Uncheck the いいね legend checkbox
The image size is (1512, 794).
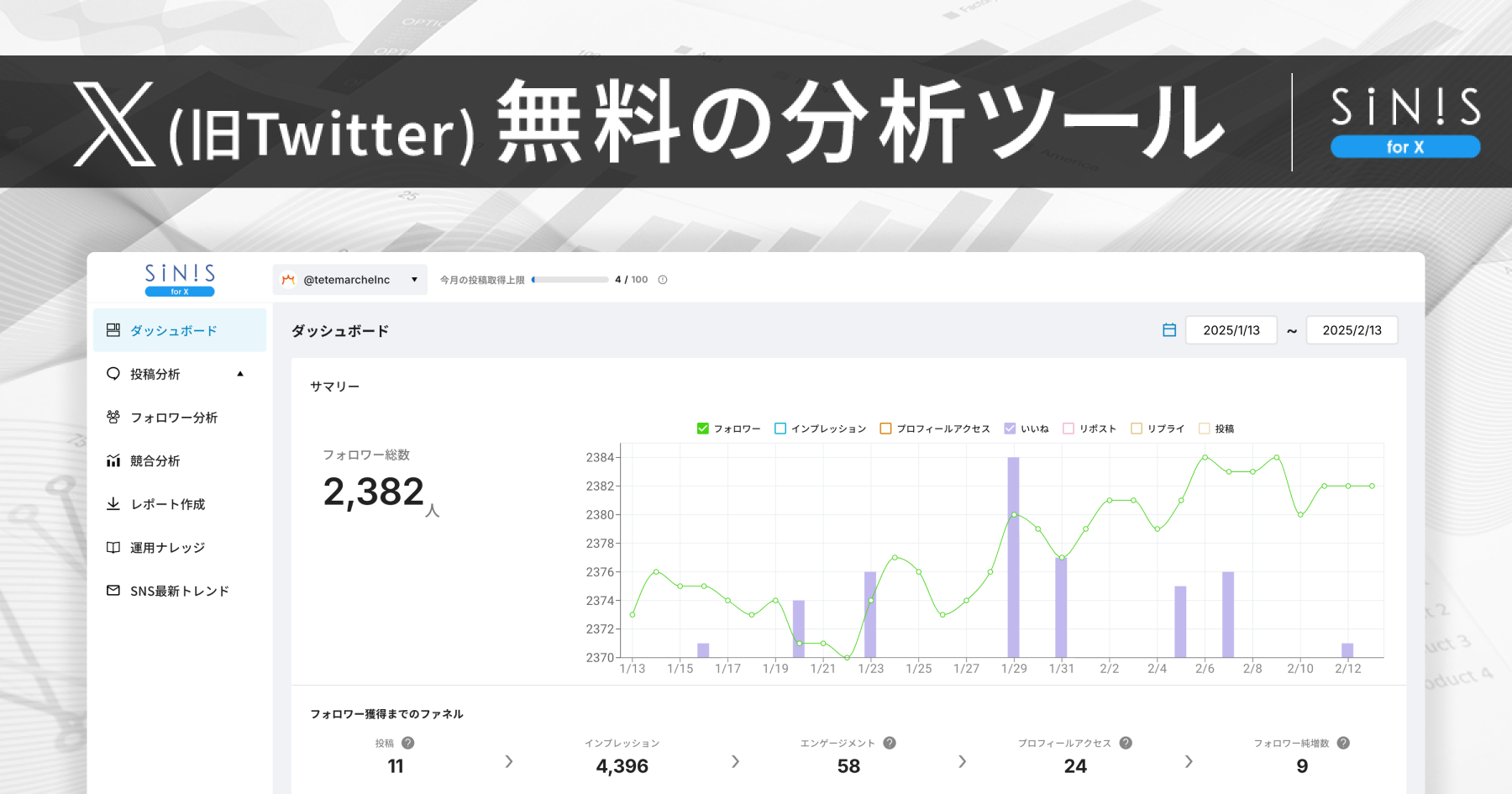point(1010,429)
